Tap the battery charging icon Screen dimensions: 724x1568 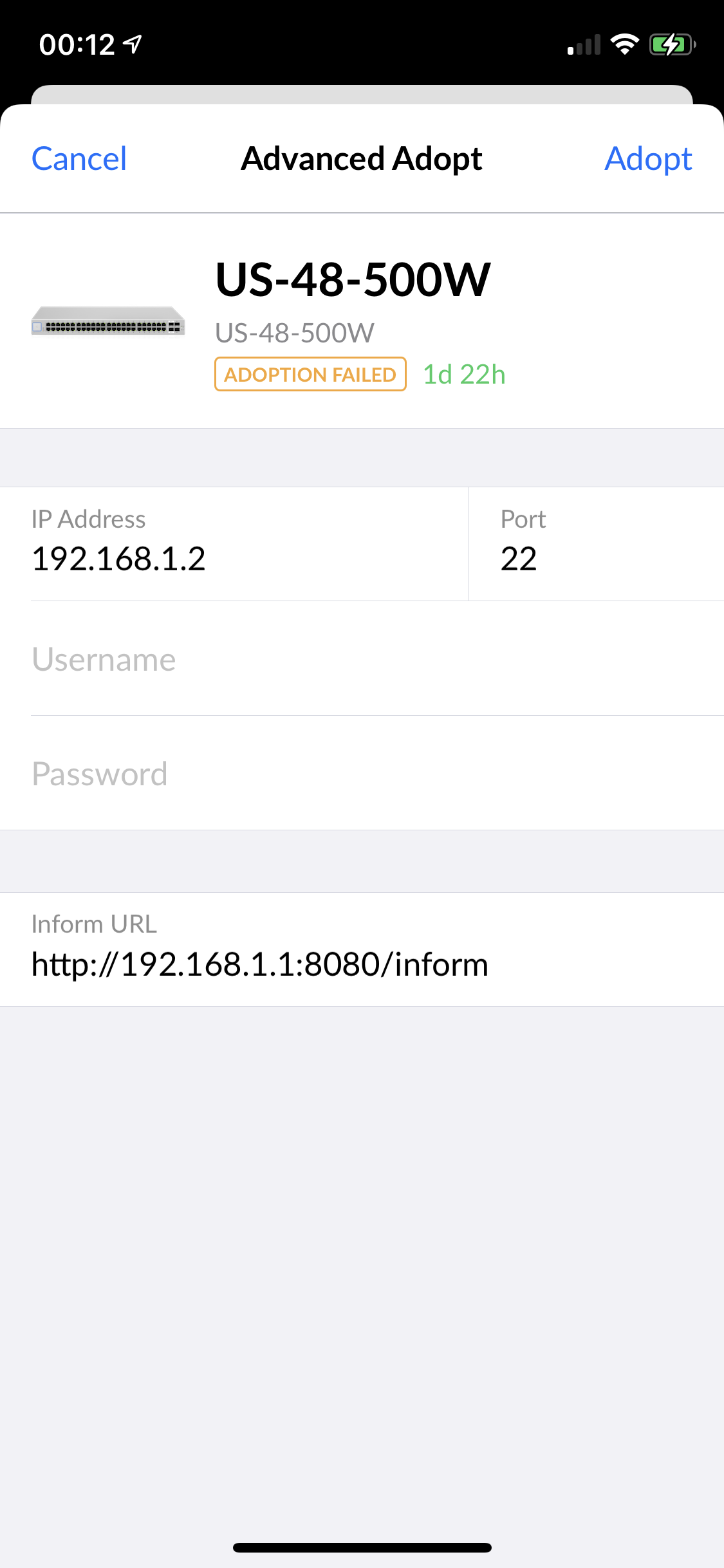tap(673, 44)
